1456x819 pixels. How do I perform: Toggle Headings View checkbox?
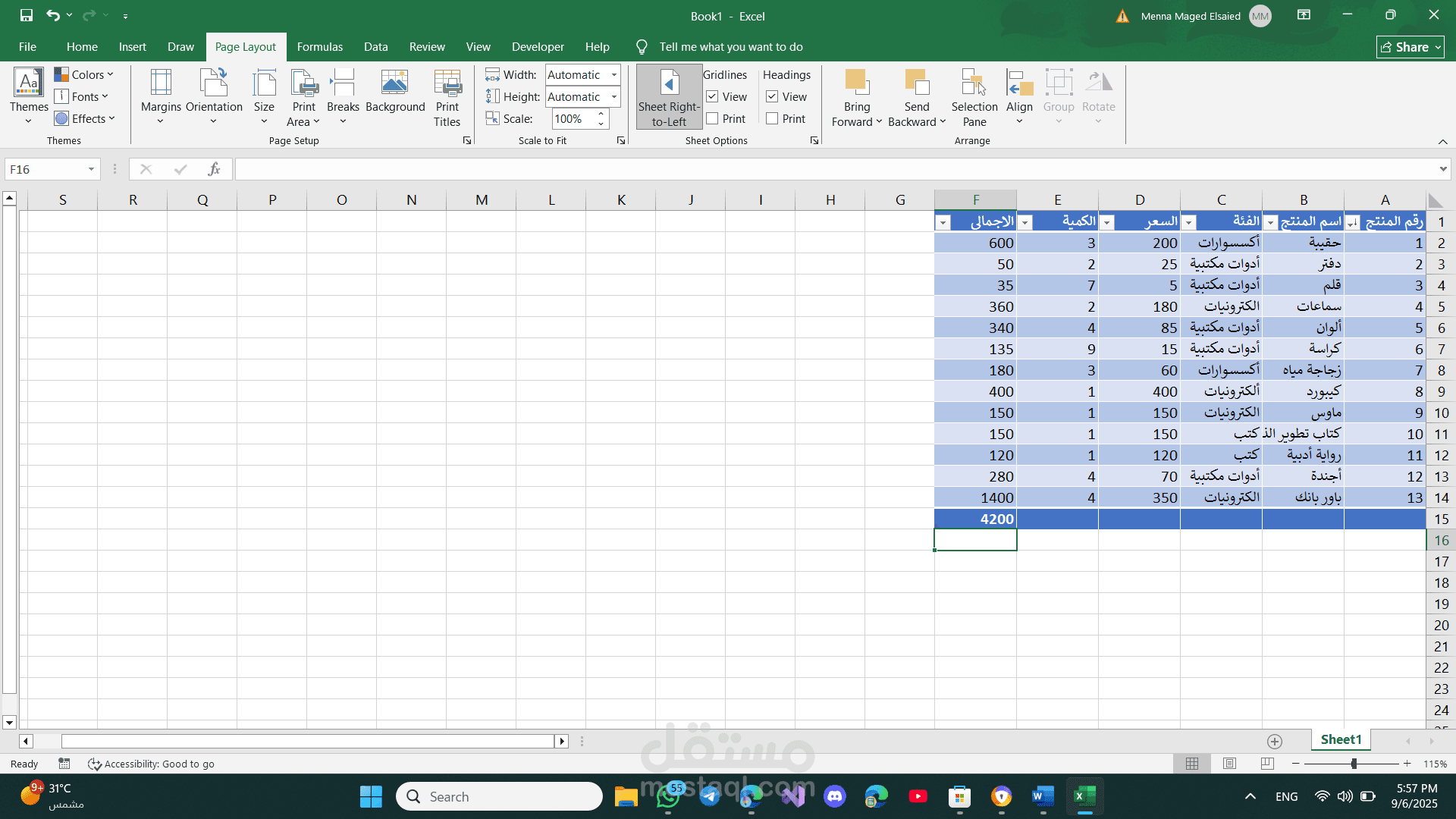(772, 97)
